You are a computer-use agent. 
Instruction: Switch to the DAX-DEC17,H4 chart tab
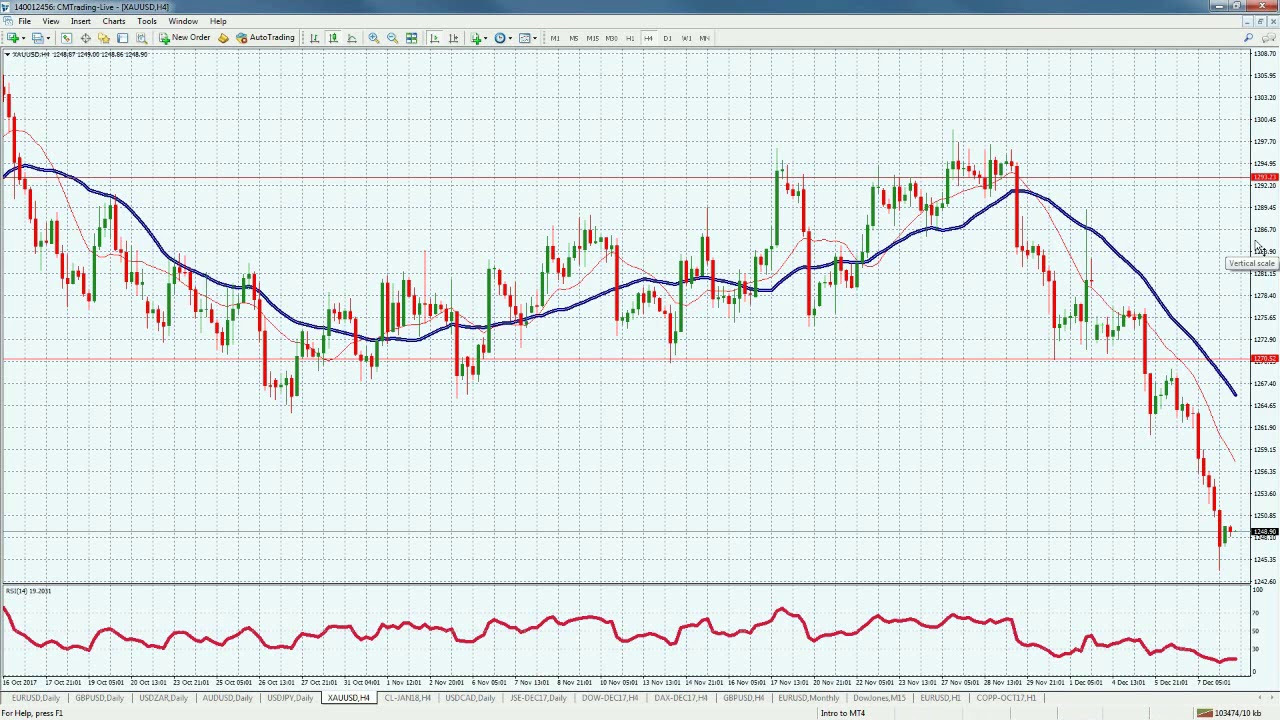coord(681,698)
